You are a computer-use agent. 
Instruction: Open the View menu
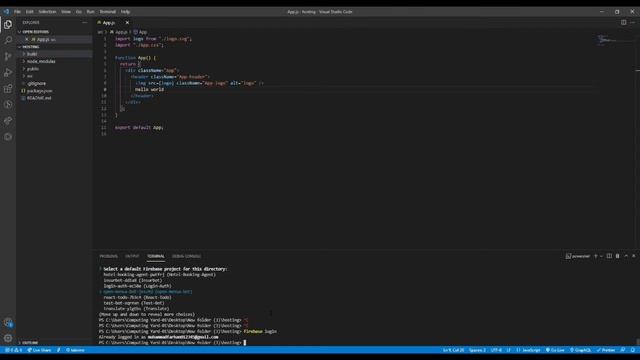click(66, 12)
